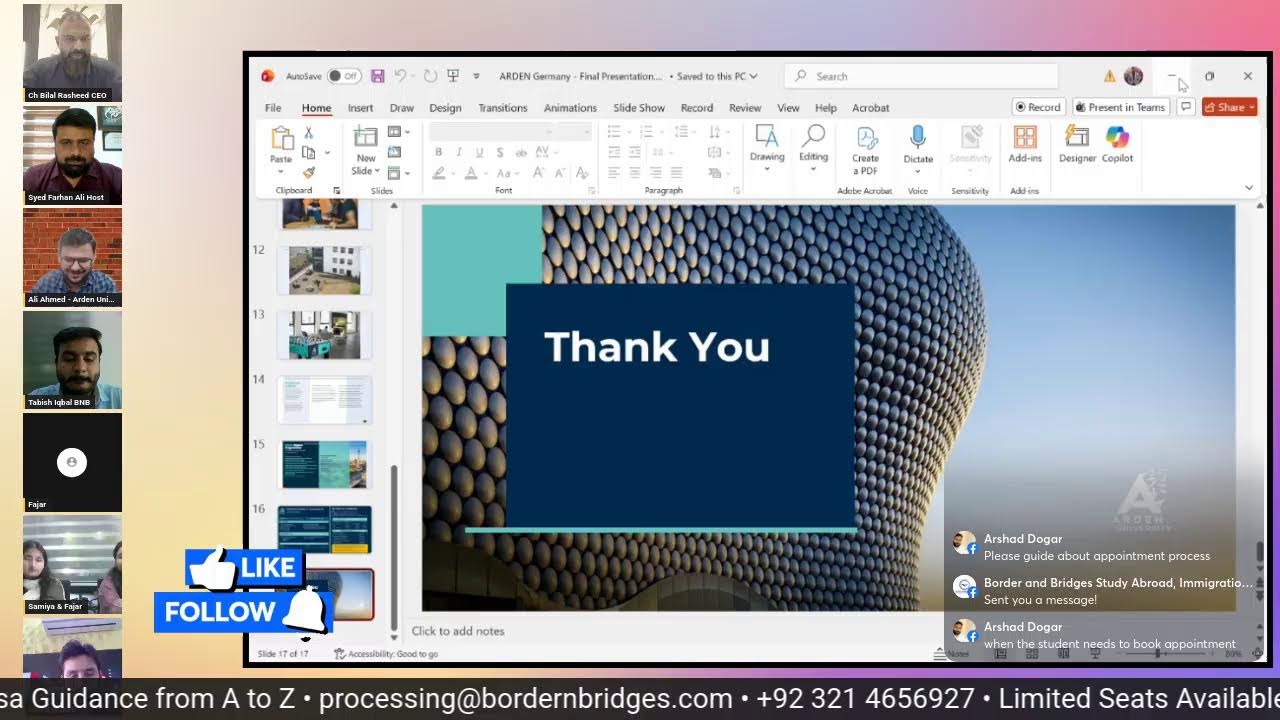
Task: Switch to the Design tab
Action: pyautogui.click(x=445, y=108)
